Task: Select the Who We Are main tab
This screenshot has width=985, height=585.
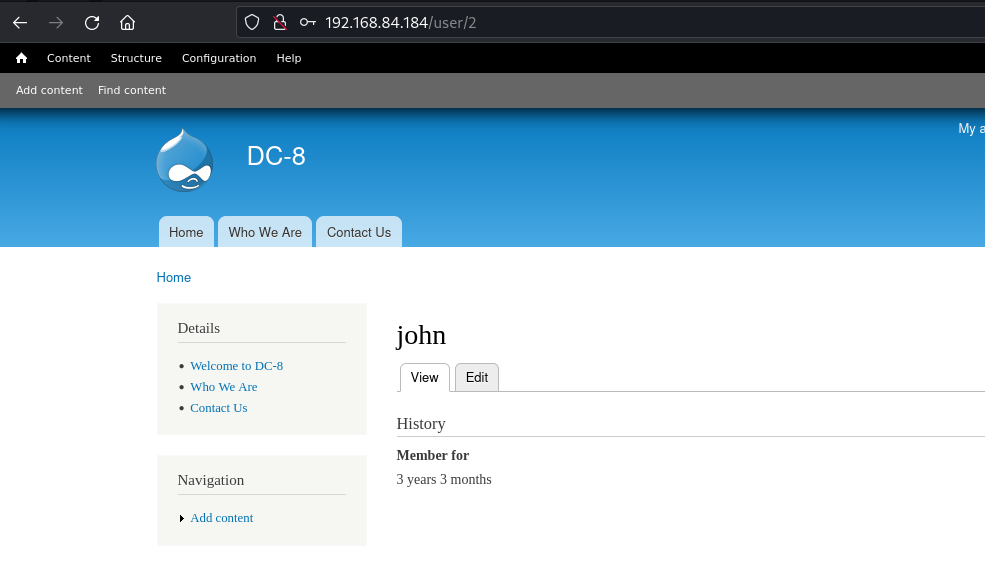Action: (265, 232)
